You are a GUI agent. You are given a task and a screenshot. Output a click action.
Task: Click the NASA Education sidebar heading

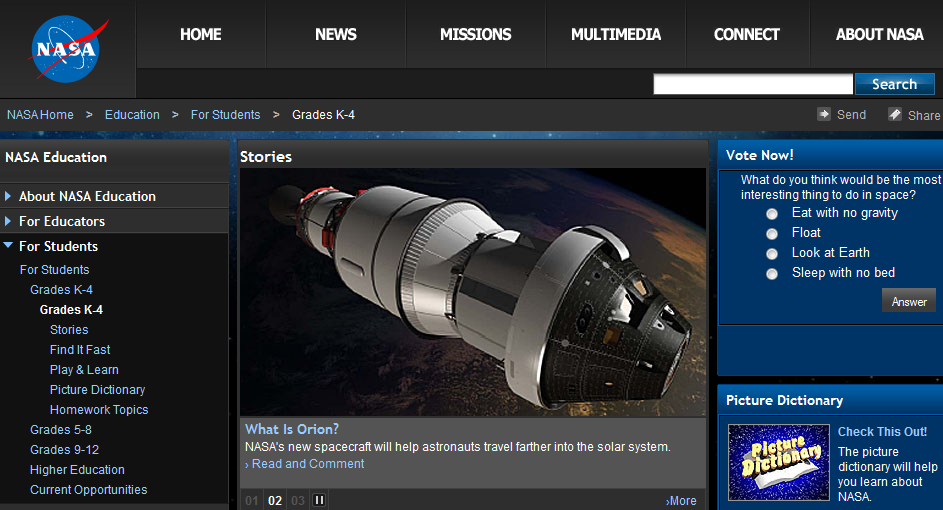(56, 157)
